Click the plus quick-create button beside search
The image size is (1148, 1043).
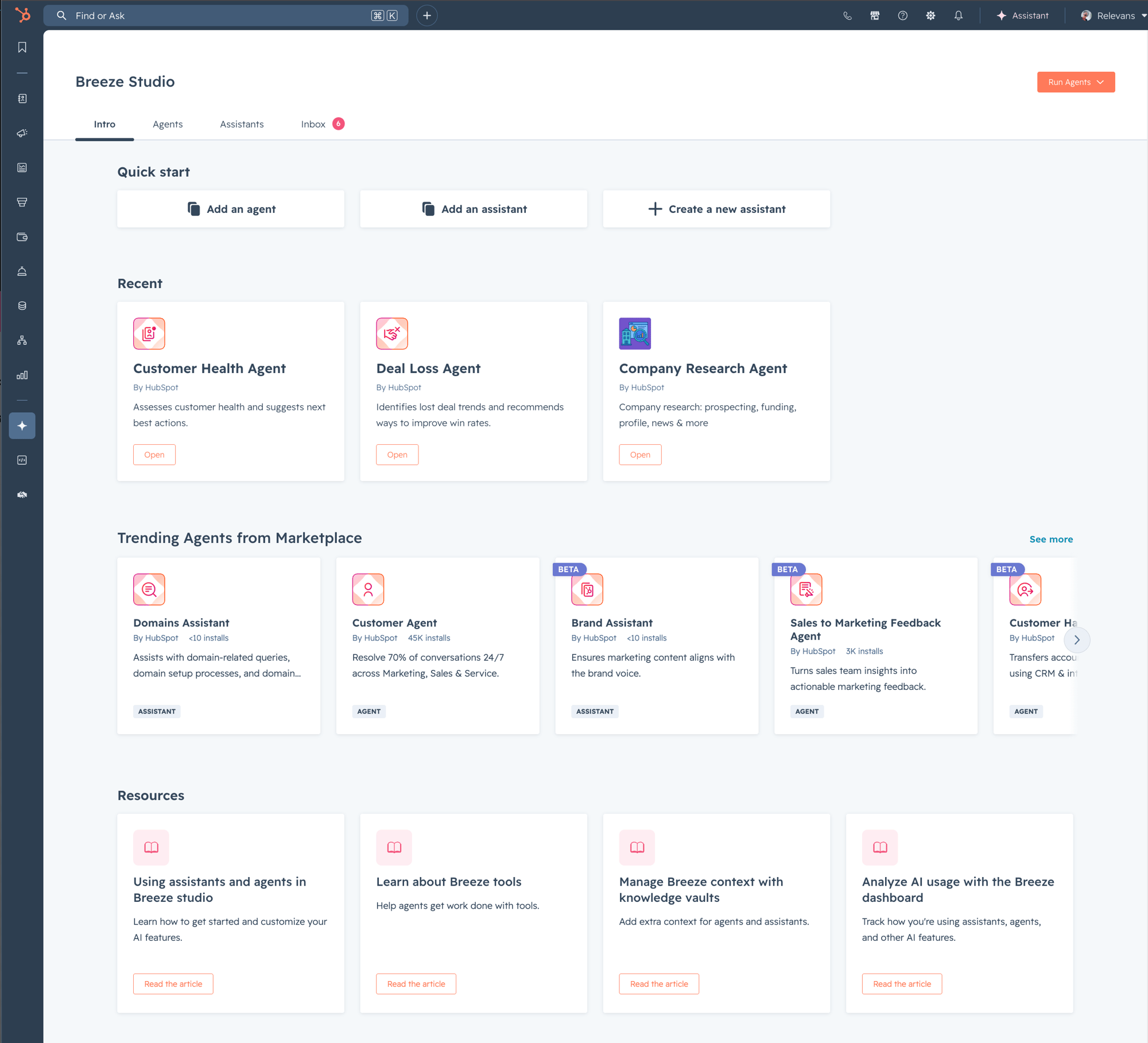click(x=427, y=15)
